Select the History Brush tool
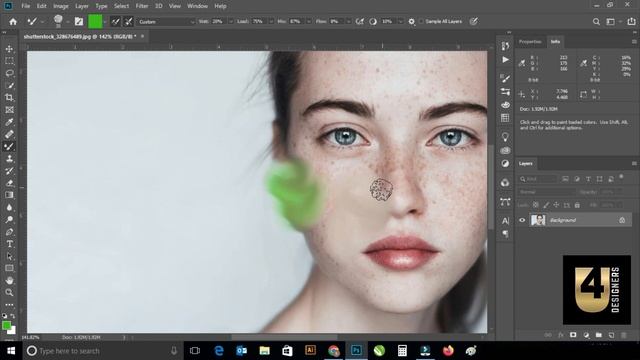 9,171
